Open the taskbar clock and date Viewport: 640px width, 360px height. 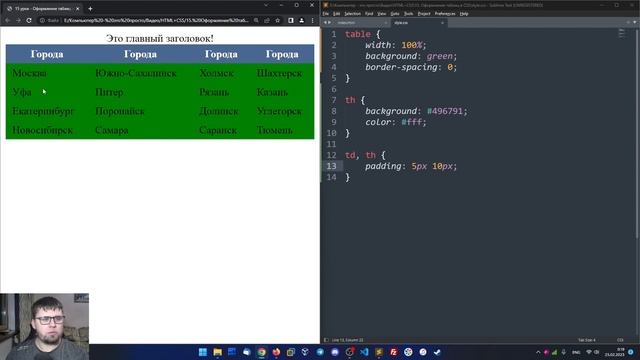pos(615,352)
